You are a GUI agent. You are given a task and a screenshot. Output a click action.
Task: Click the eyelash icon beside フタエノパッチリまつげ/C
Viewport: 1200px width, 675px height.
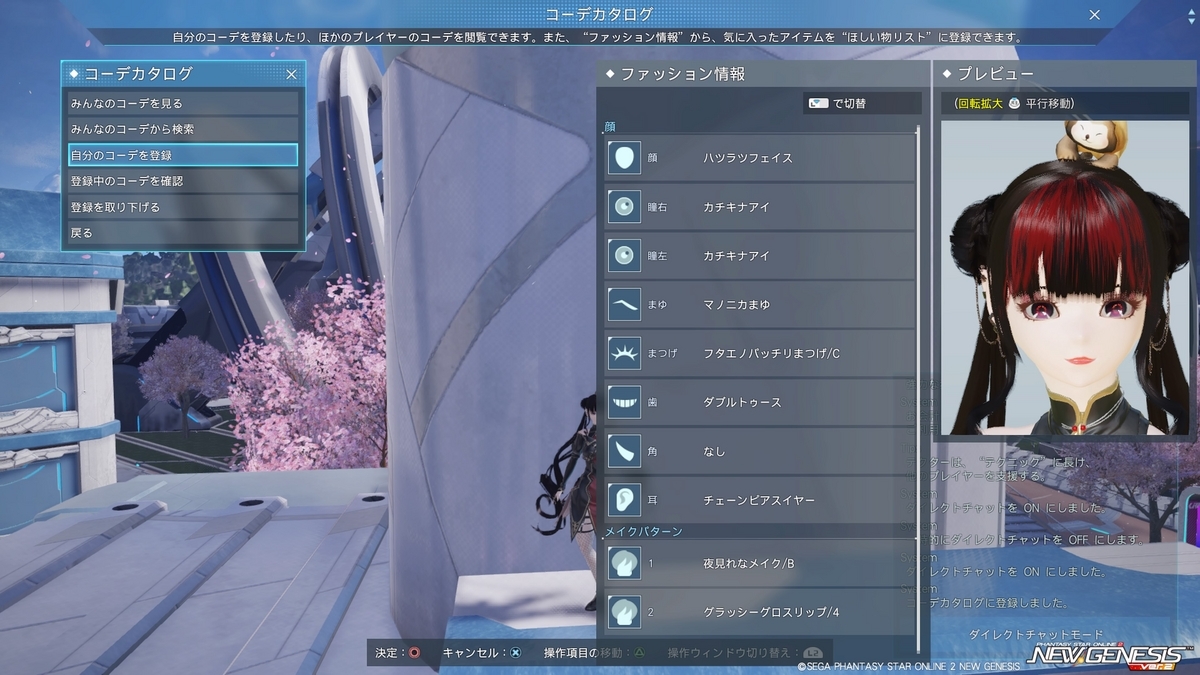(624, 353)
